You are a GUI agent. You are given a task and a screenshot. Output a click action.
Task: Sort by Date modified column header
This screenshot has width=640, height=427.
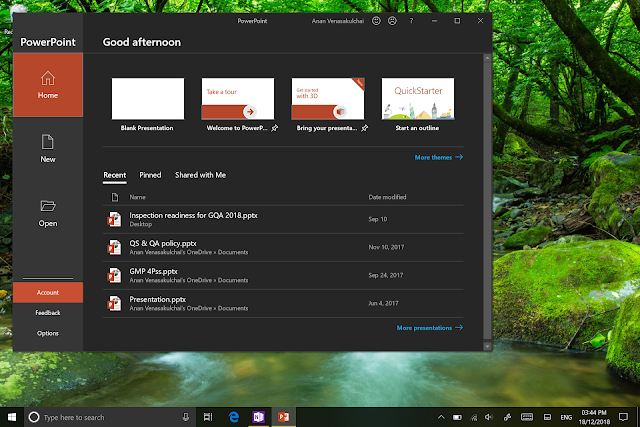pos(387,197)
